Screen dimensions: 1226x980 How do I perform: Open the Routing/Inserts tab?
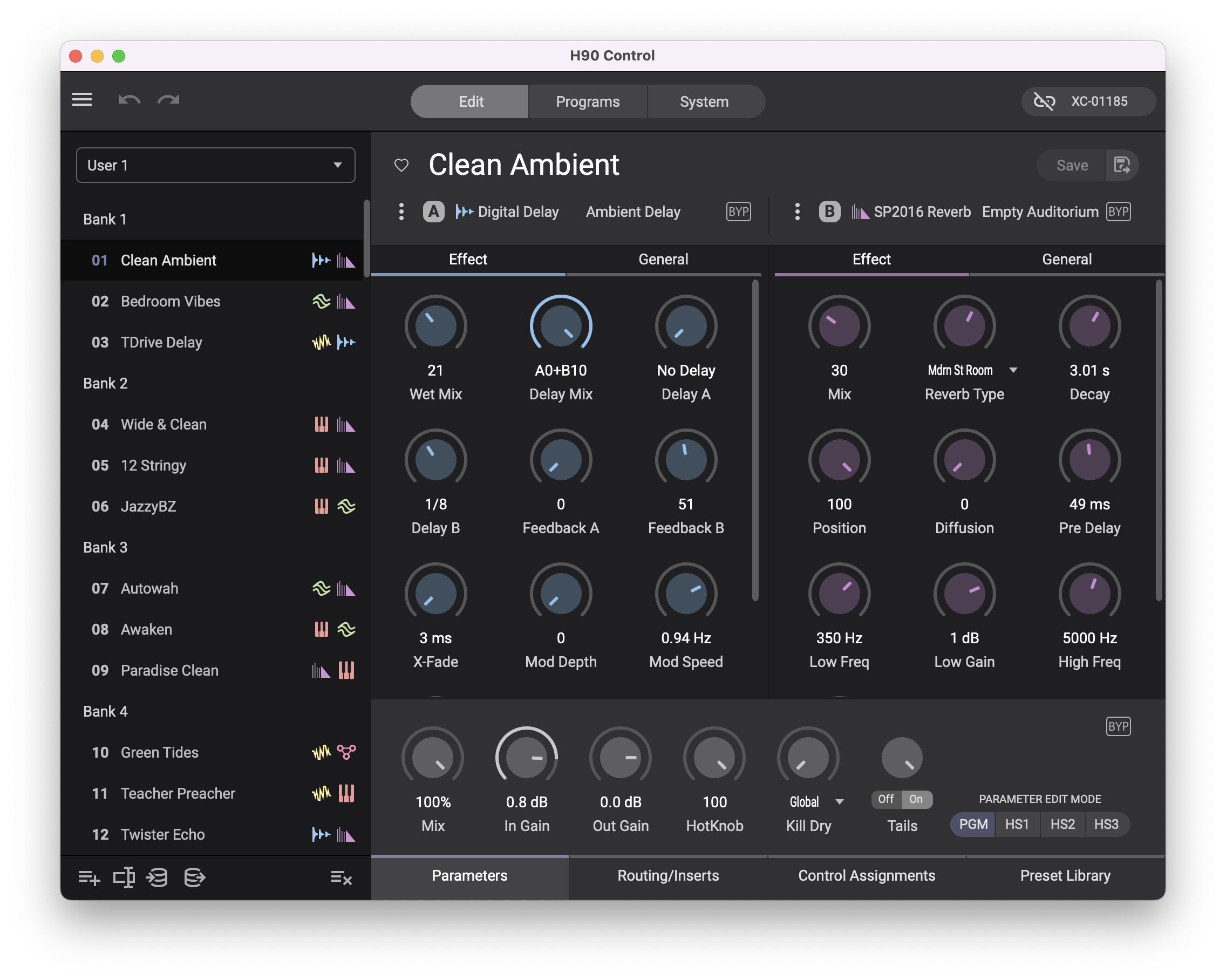[x=668, y=875]
